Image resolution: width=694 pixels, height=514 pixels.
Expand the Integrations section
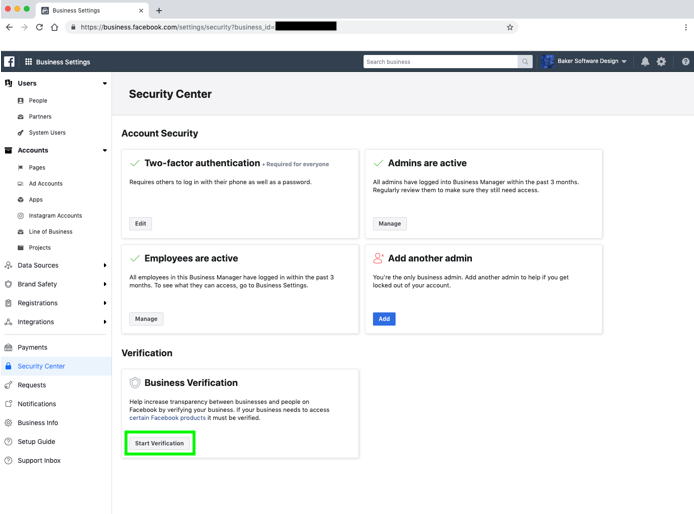pos(105,322)
